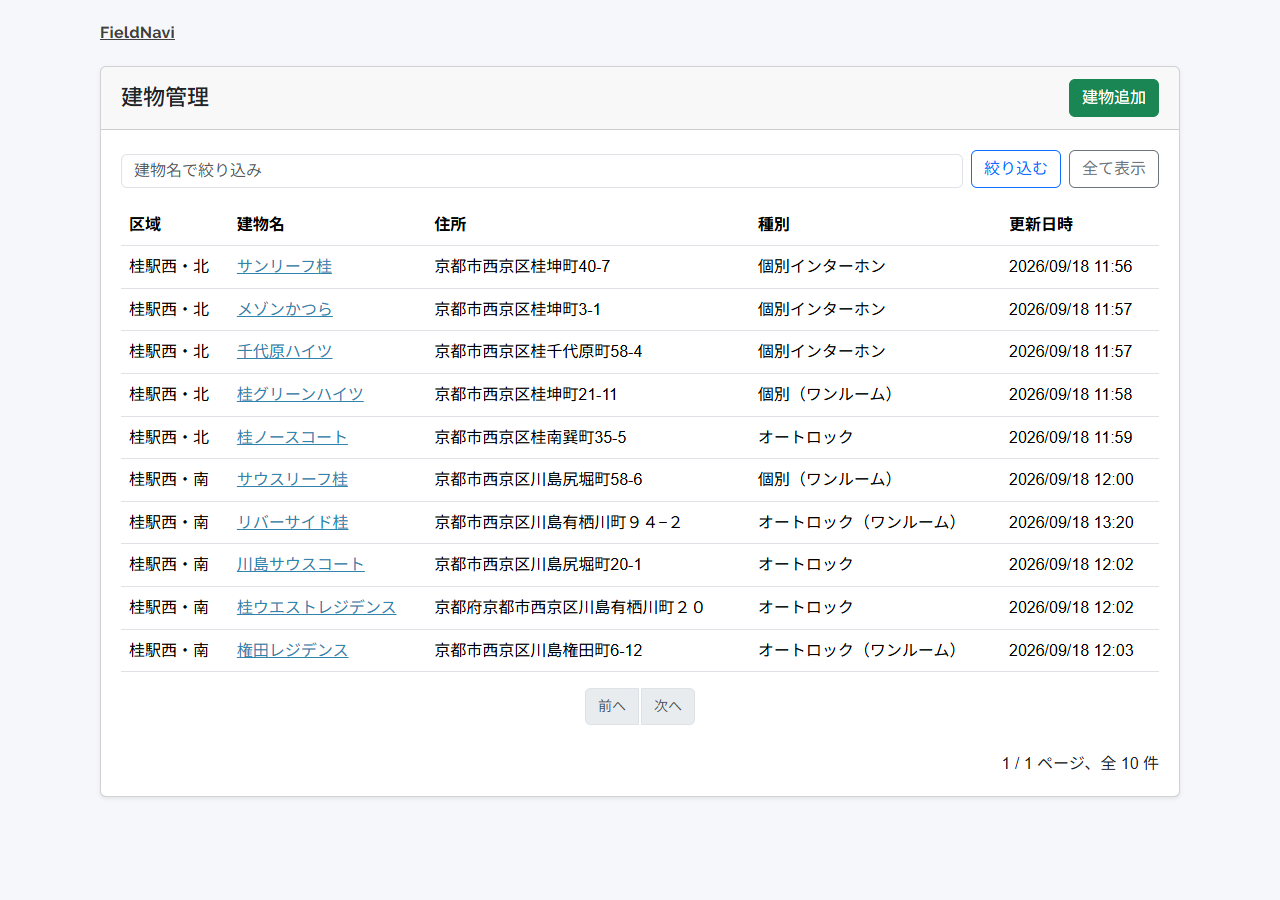Image resolution: width=1280 pixels, height=900 pixels.
Task: Select timestamp 2026/09/18 13:20
Action: [1071, 523]
